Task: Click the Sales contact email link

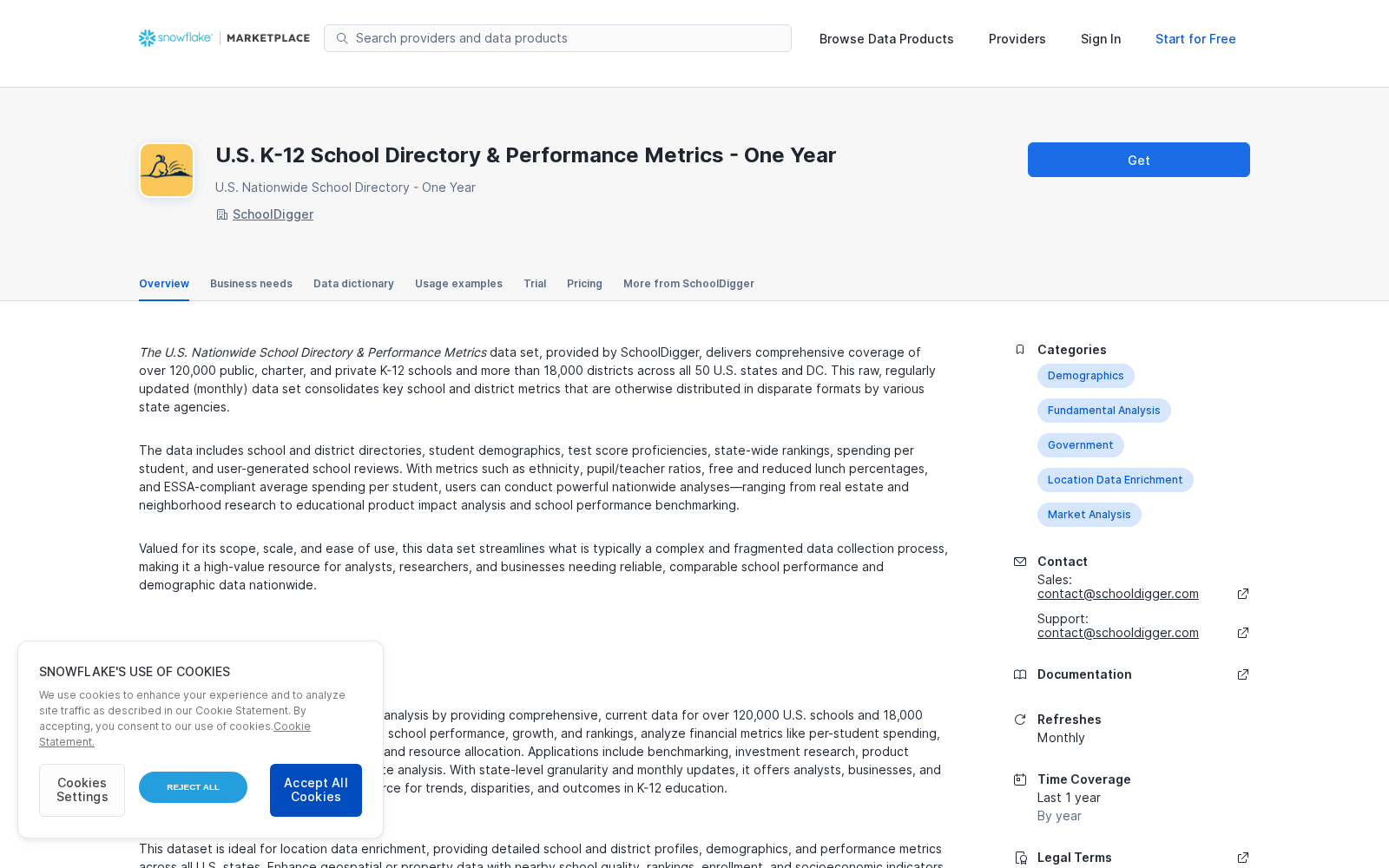Action: click(x=1118, y=594)
